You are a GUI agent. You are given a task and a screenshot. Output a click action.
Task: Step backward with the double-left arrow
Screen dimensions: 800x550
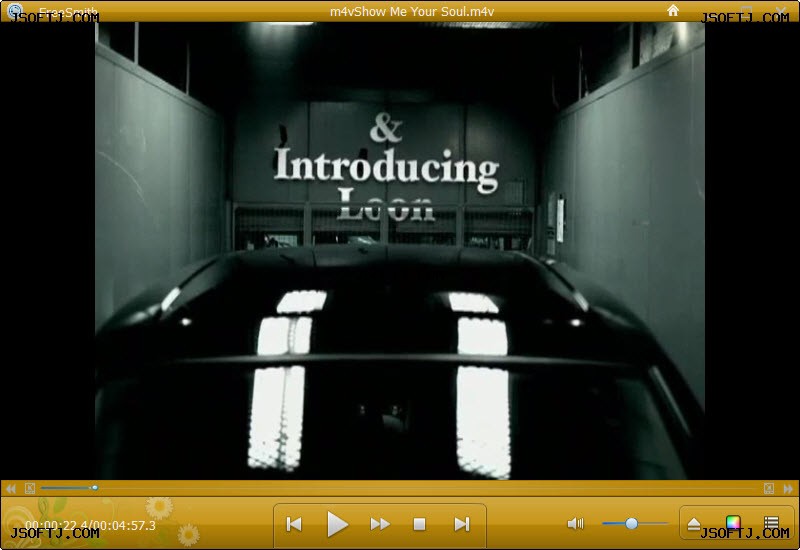coord(11,489)
